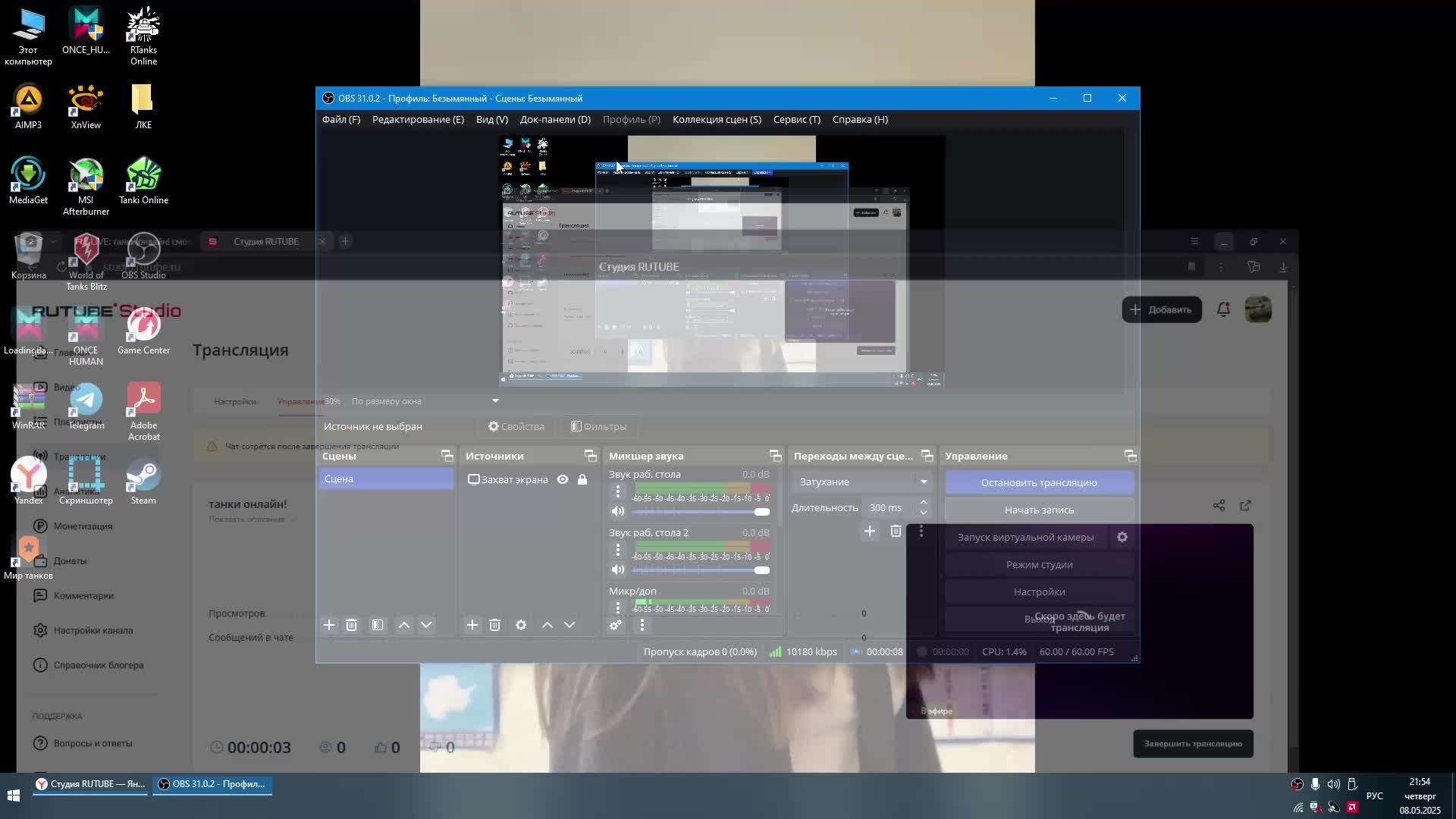
Task: Open virtual camera settings gear icon
Action: coord(1122,537)
